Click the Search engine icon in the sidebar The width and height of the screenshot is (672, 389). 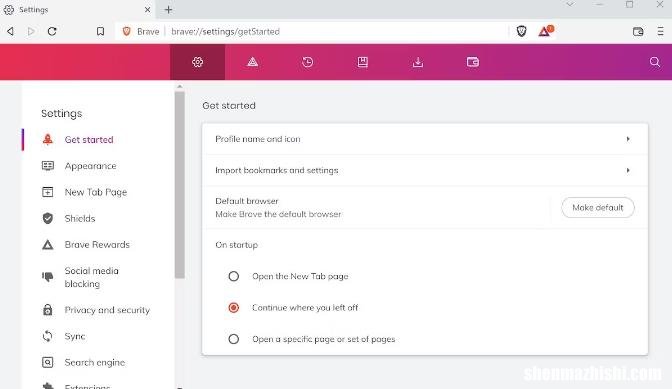pos(48,362)
